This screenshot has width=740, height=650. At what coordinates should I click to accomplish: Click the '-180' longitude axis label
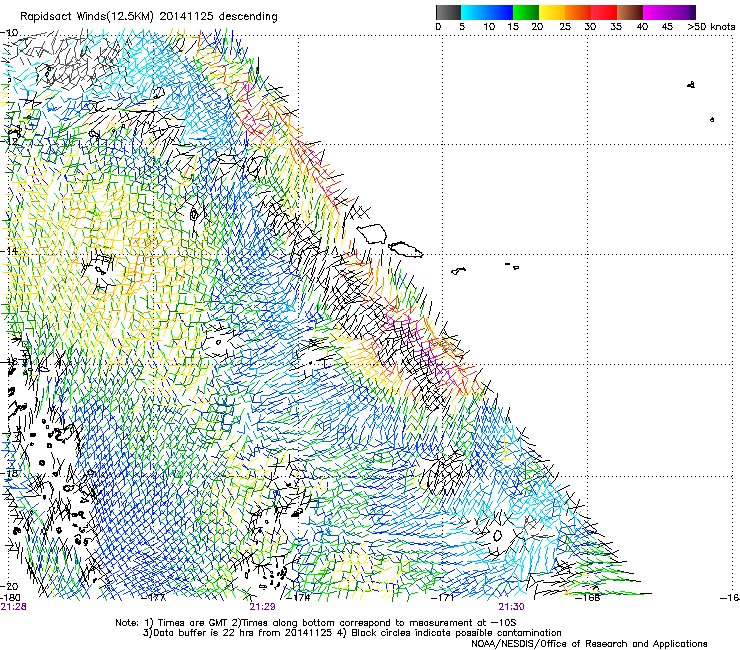10,598
